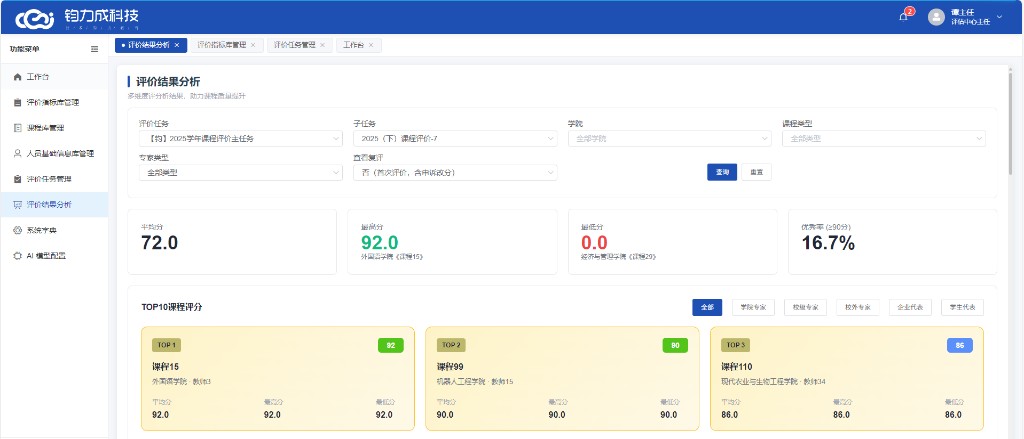Click the 72.0 average score value
Screen dimensions: 1024x439
pyautogui.click(x=159, y=243)
